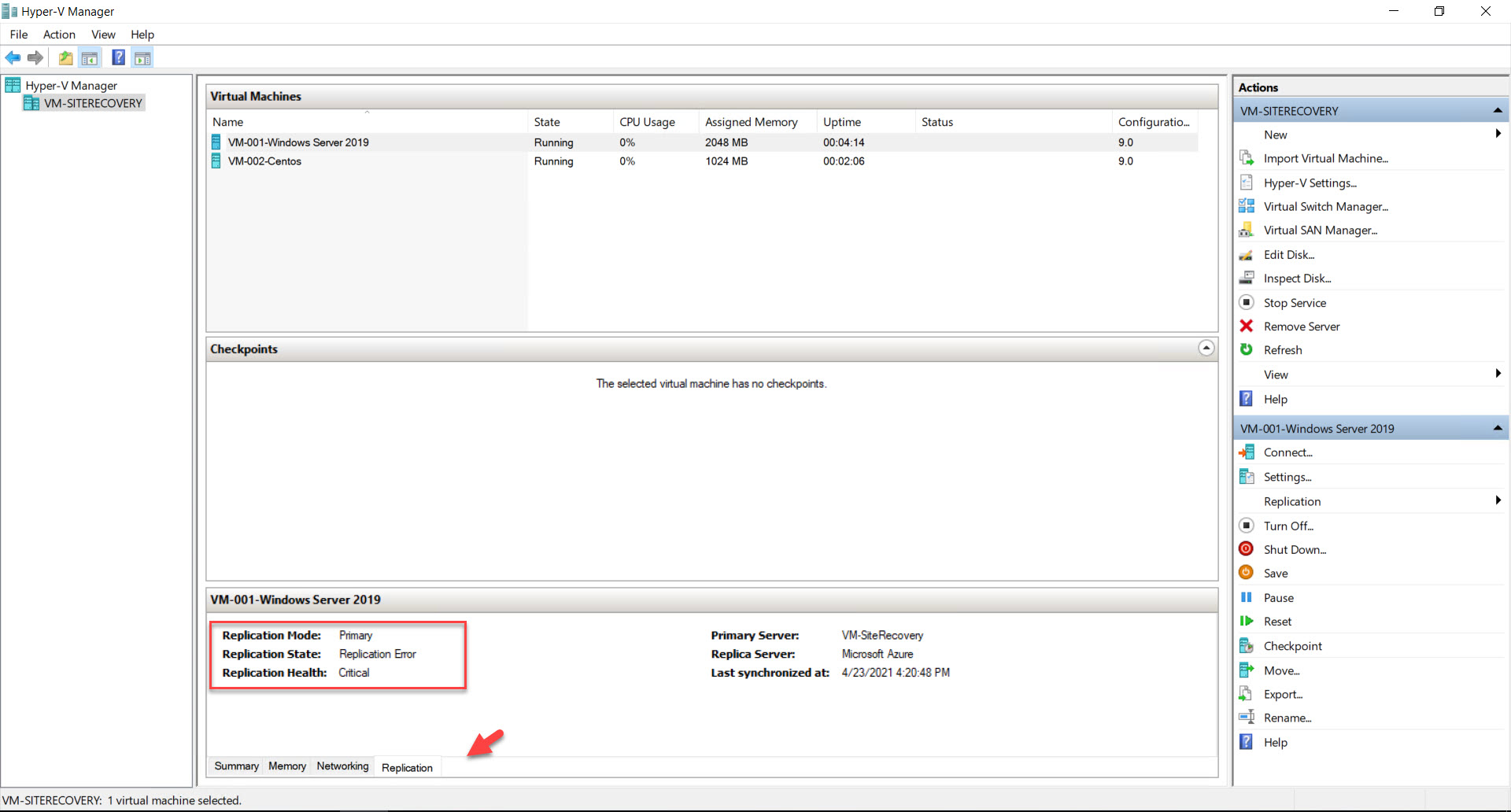Toggle the console tree pane icon
This screenshot has height=812, width=1511.
pyautogui.click(x=90, y=57)
